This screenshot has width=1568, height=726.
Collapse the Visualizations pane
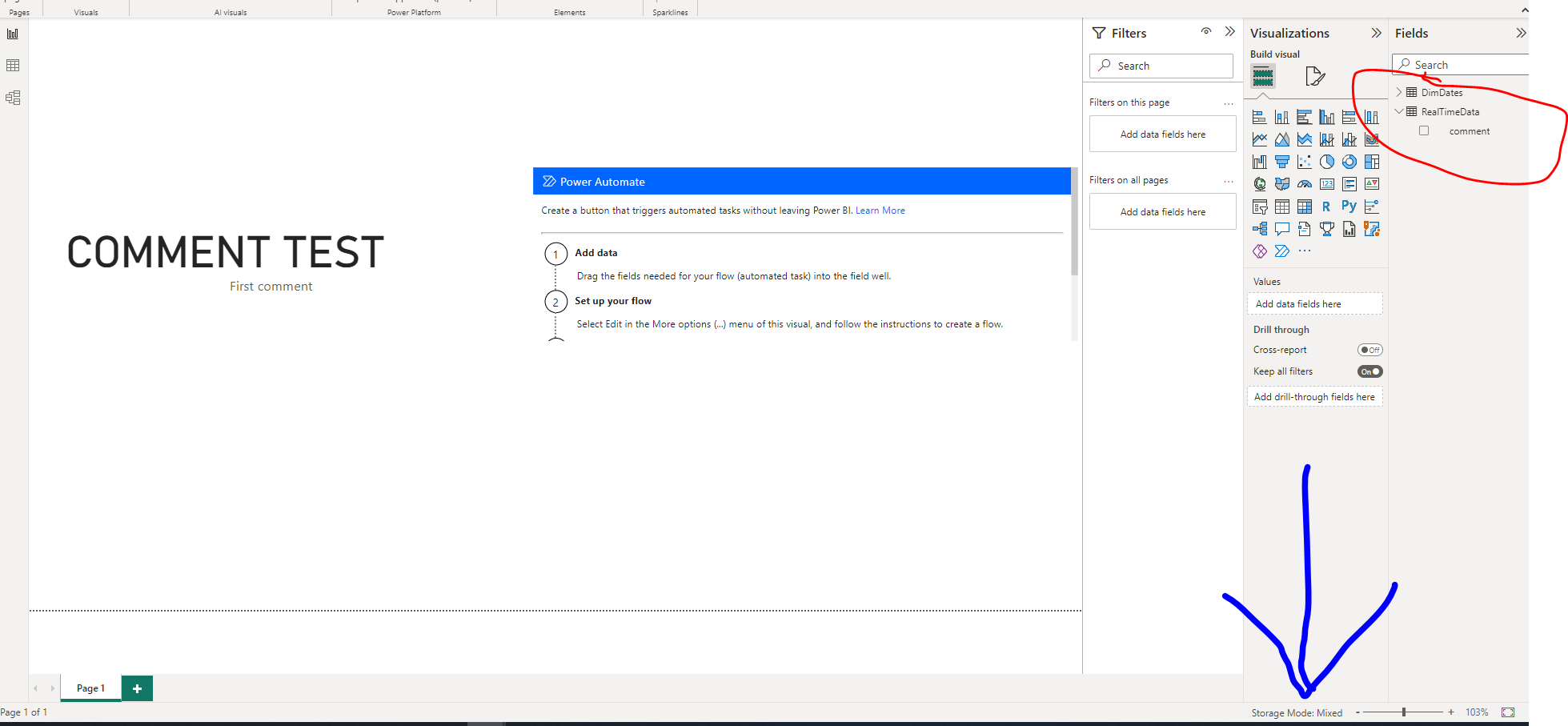[x=1377, y=33]
